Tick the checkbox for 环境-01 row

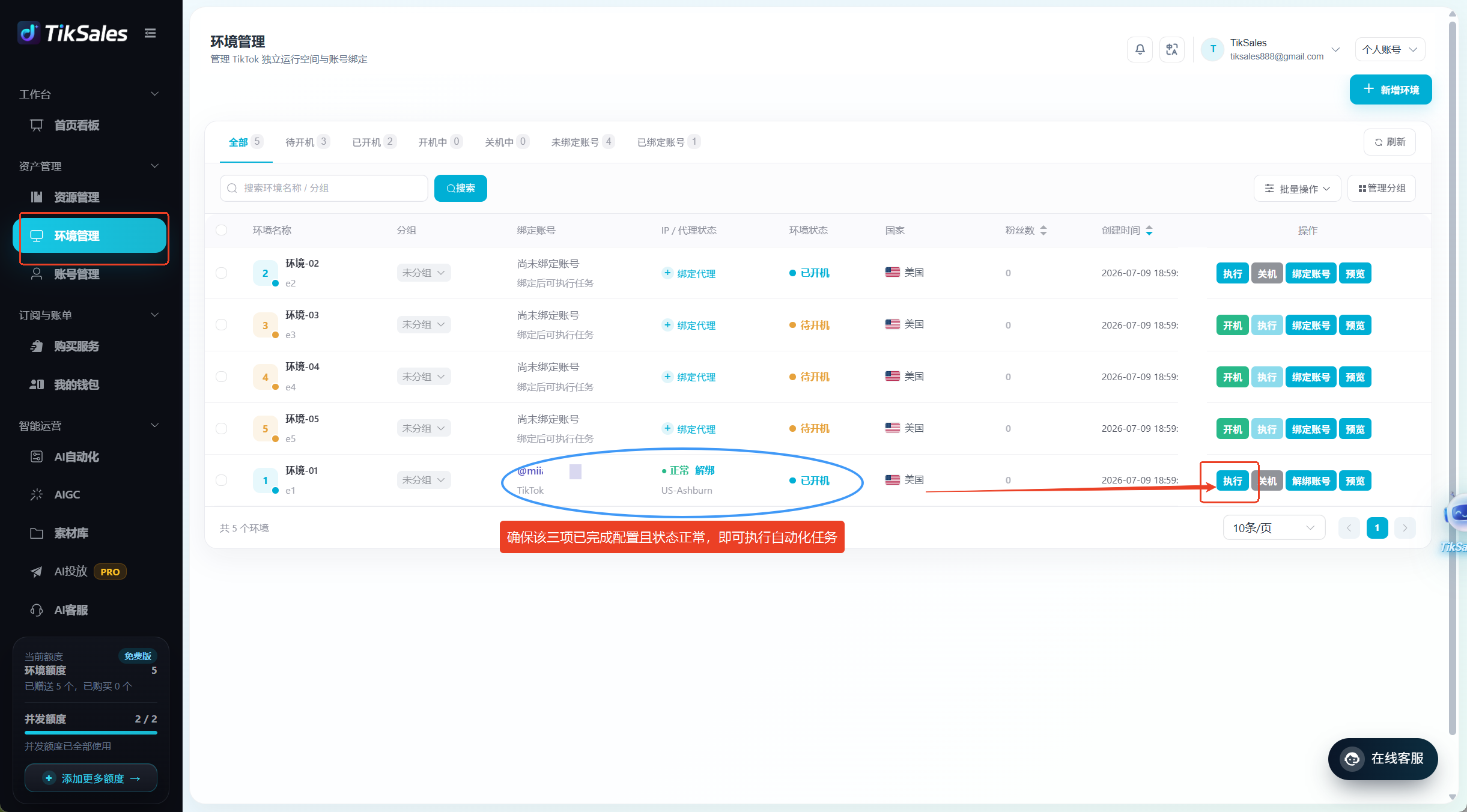pos(222,480)
